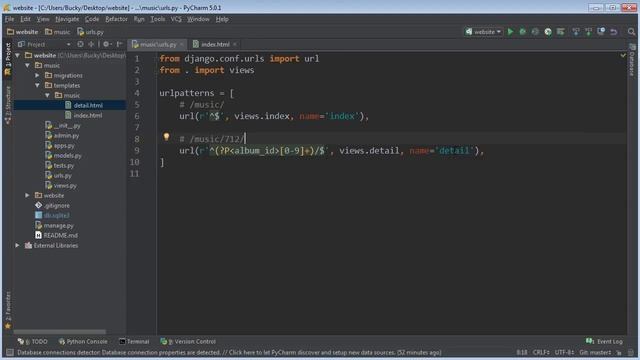The image size is (640, 360).
Task: Select README.md in the project tree
Action: [x=60, y=235]
